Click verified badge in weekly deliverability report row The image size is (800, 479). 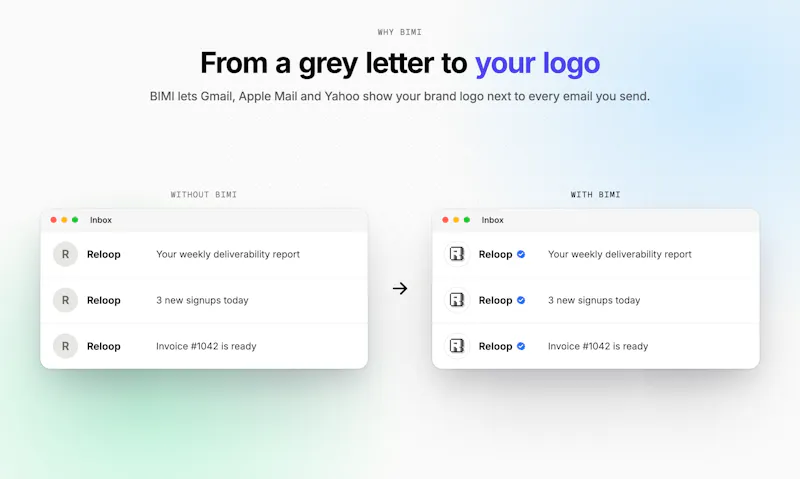click(x=521, y=254)
